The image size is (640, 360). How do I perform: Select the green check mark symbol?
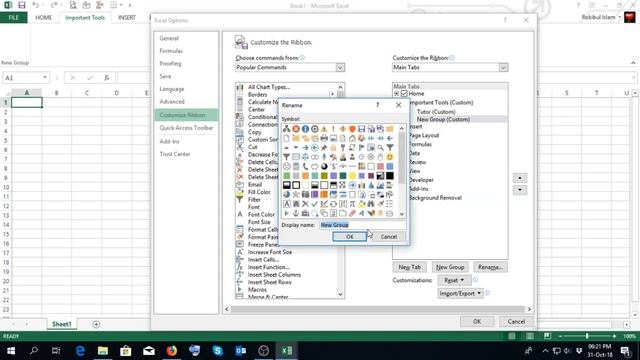[x=315, y=204]
